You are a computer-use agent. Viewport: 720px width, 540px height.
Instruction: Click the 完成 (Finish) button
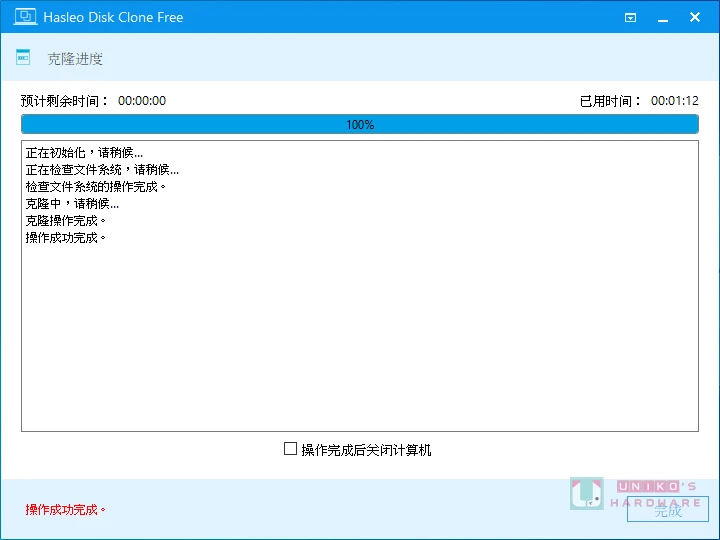pyautogui.click(x=668, y=509)
